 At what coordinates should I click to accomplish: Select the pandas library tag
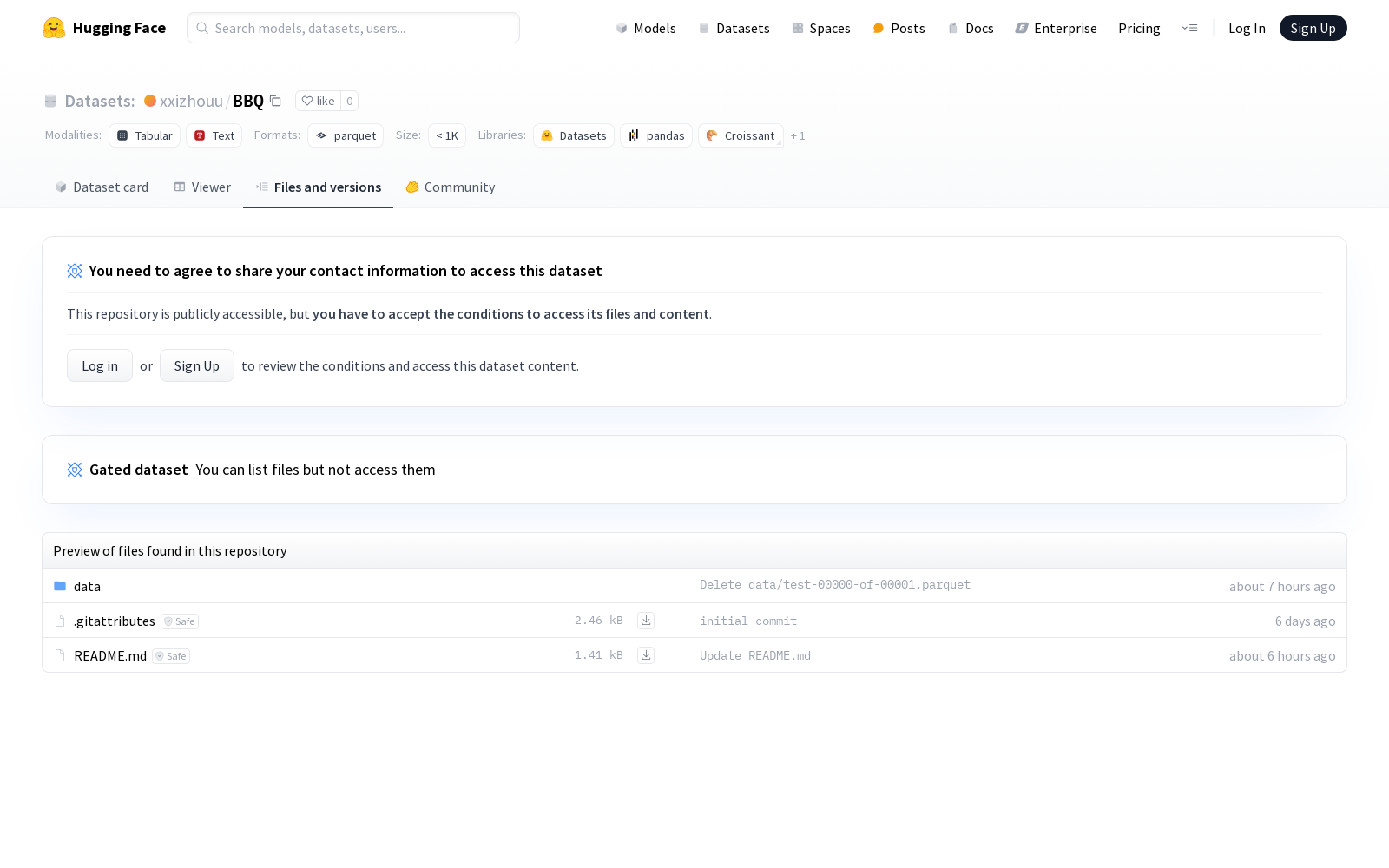(x=656, y=135)
